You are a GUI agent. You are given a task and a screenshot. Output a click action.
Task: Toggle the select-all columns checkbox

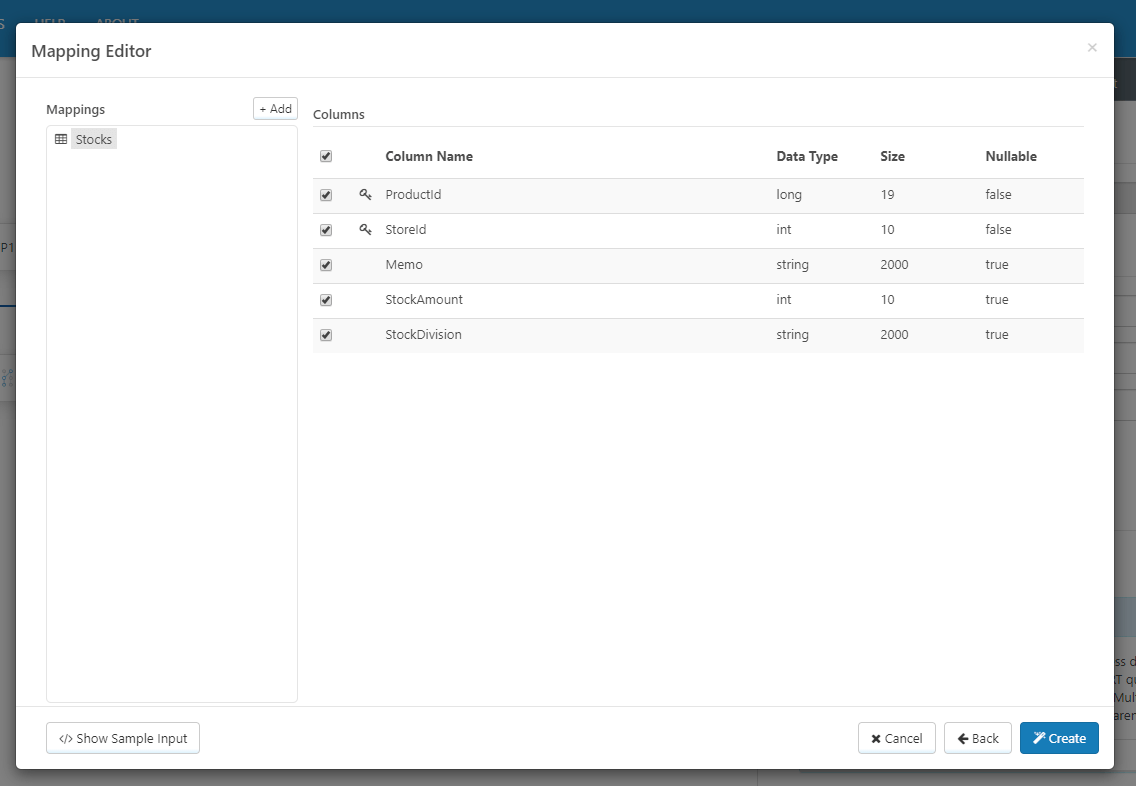point(326,156)
